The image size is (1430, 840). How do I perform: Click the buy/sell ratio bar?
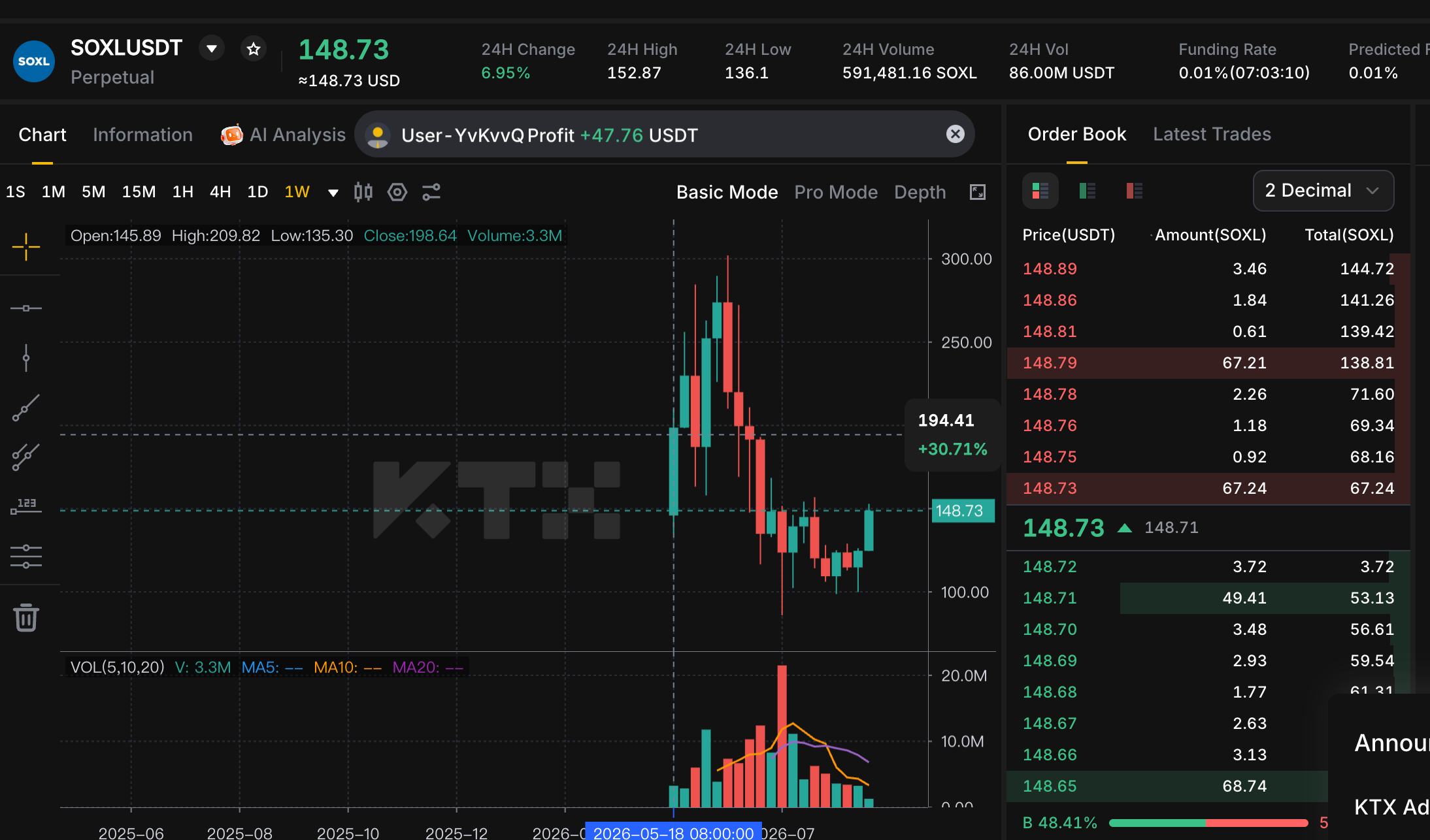pos(1208,823)
